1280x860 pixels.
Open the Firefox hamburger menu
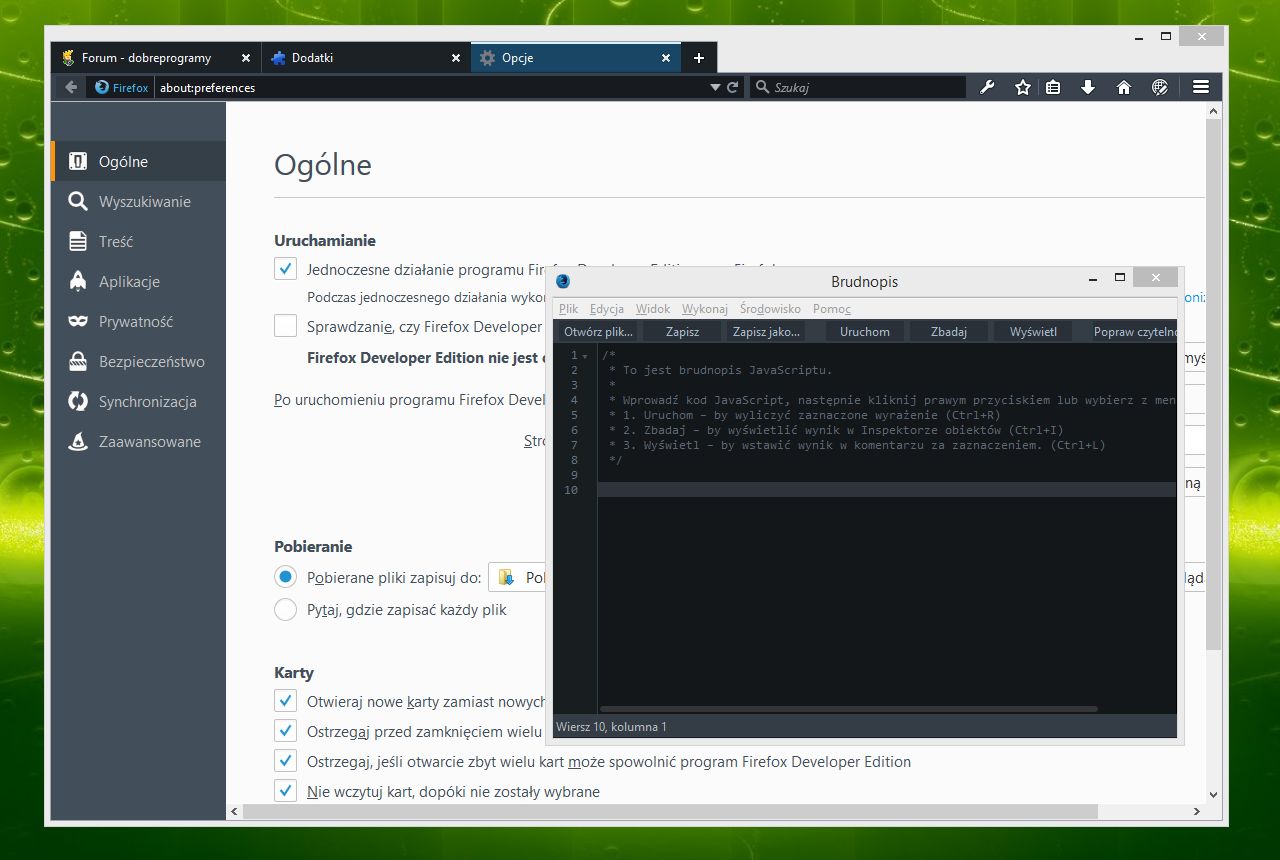pyautogui.click(x=1201, y=88)
